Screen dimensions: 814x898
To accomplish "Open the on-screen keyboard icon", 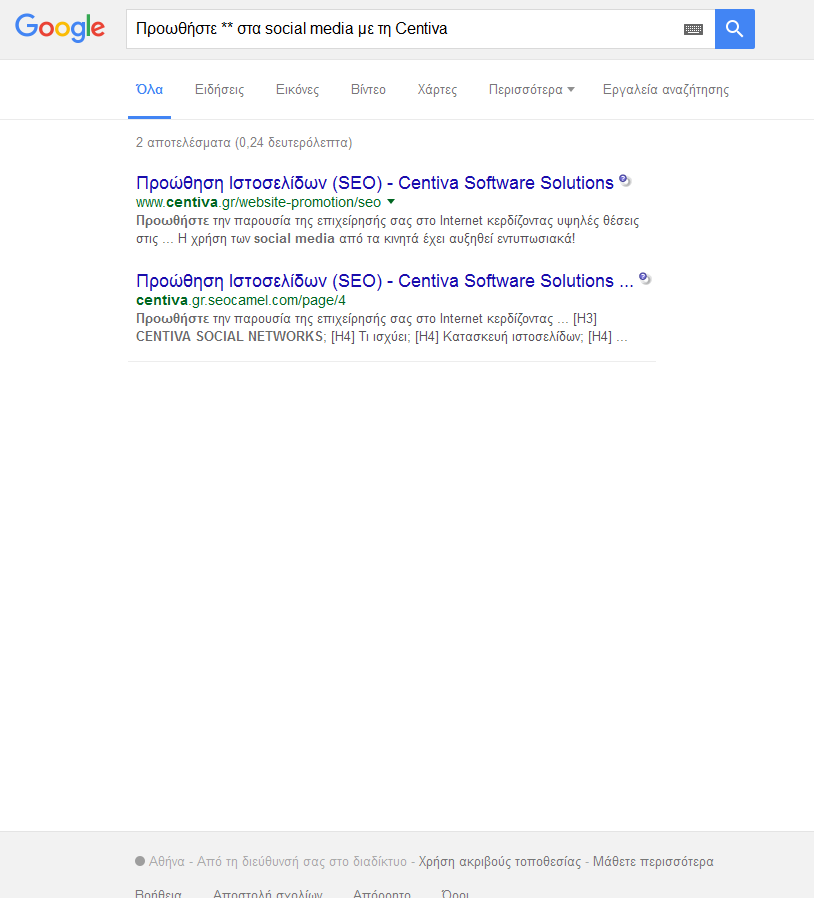I will coord(693,29).
